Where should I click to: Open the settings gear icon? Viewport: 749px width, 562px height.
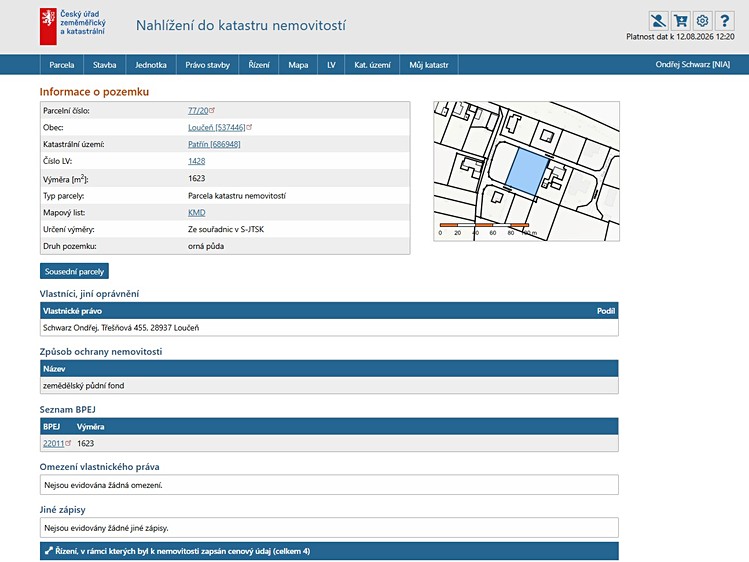702,21
